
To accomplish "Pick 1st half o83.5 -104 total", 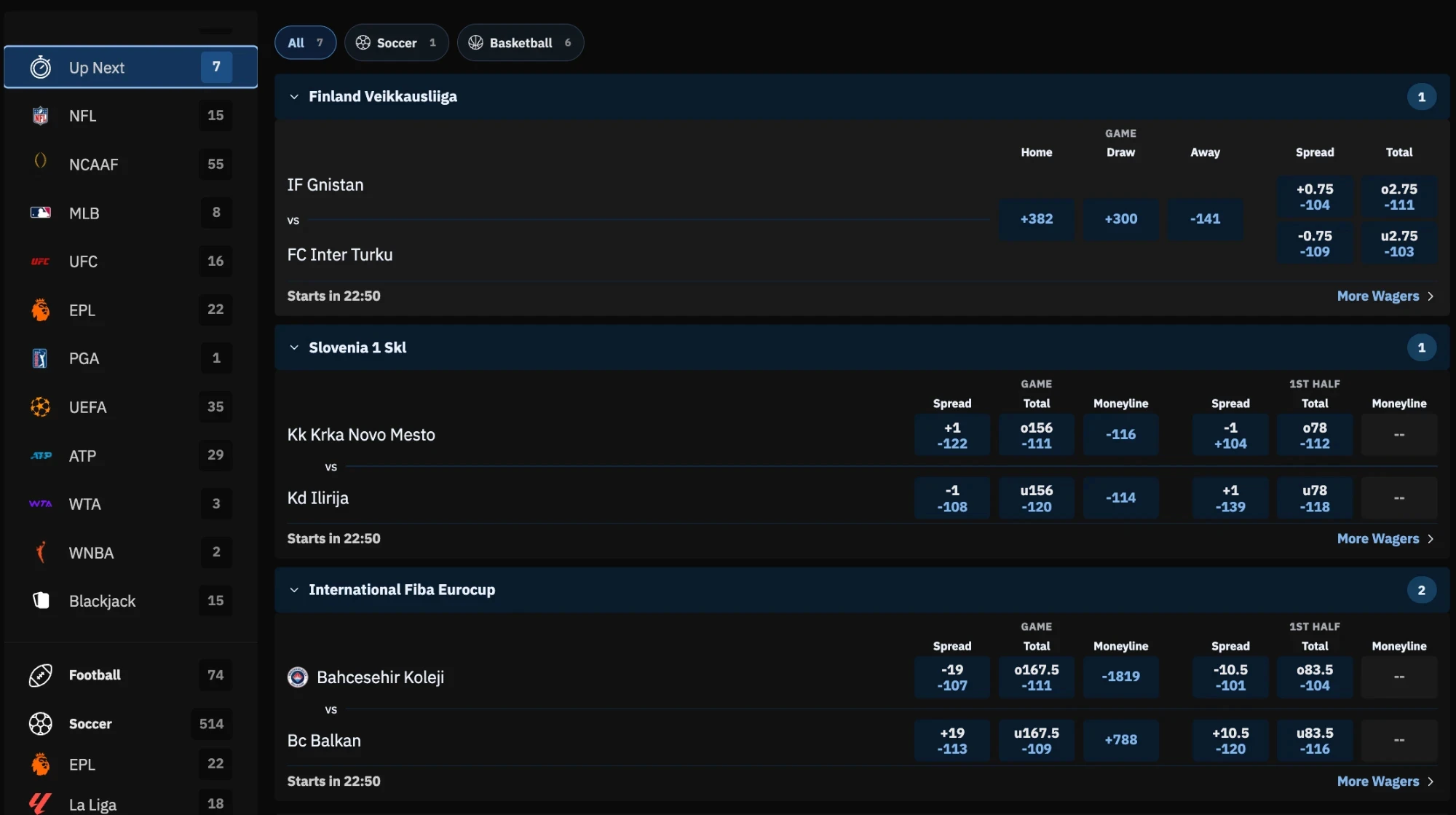I will tap(1314, 677).
